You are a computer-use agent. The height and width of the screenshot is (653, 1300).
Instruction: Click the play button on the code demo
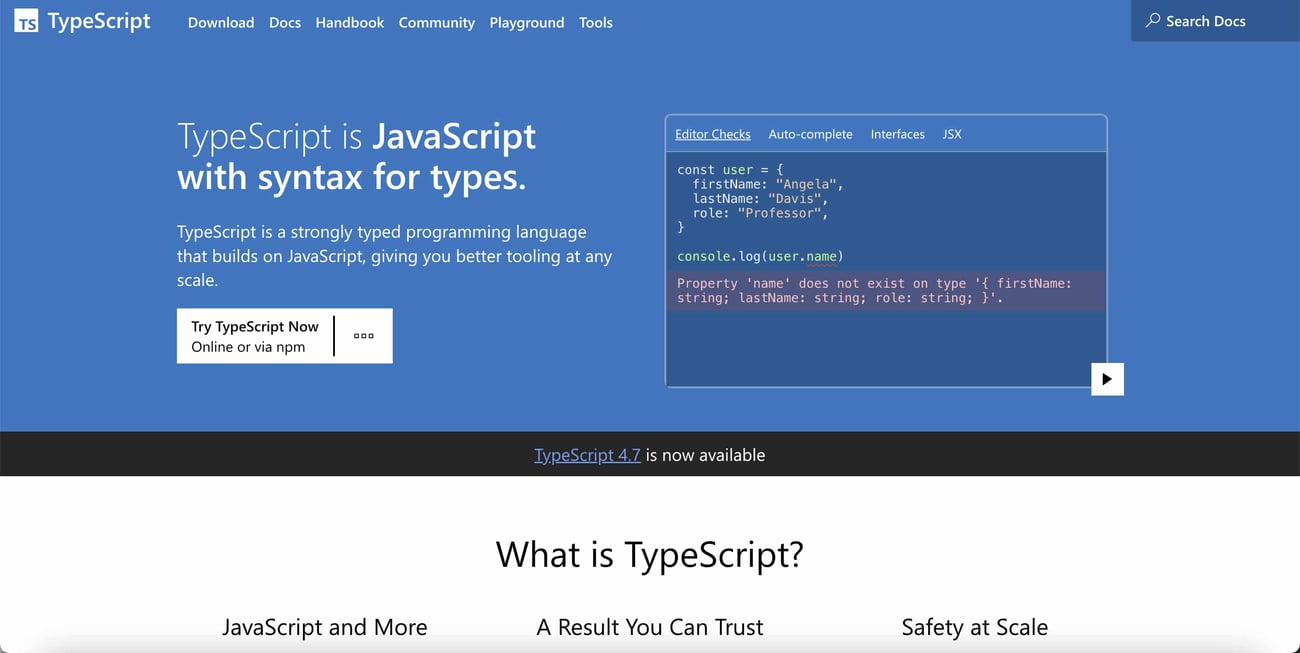pos(1107,378)
